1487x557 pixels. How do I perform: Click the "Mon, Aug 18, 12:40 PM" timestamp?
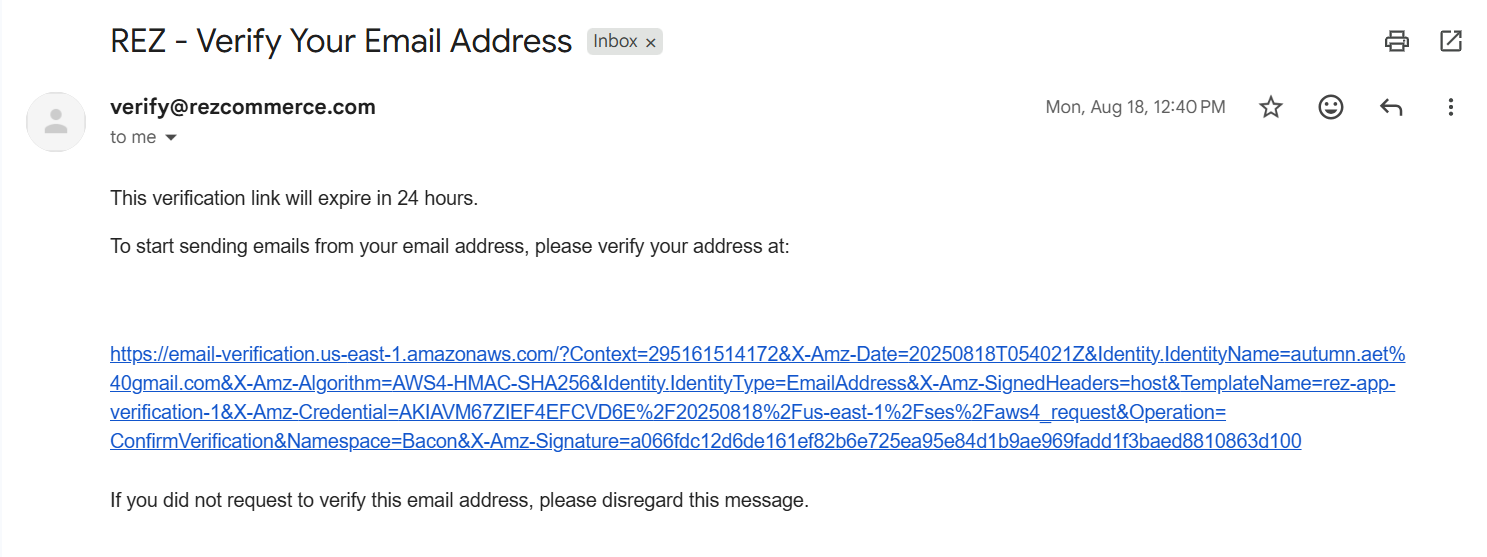tap(1135, 107)
